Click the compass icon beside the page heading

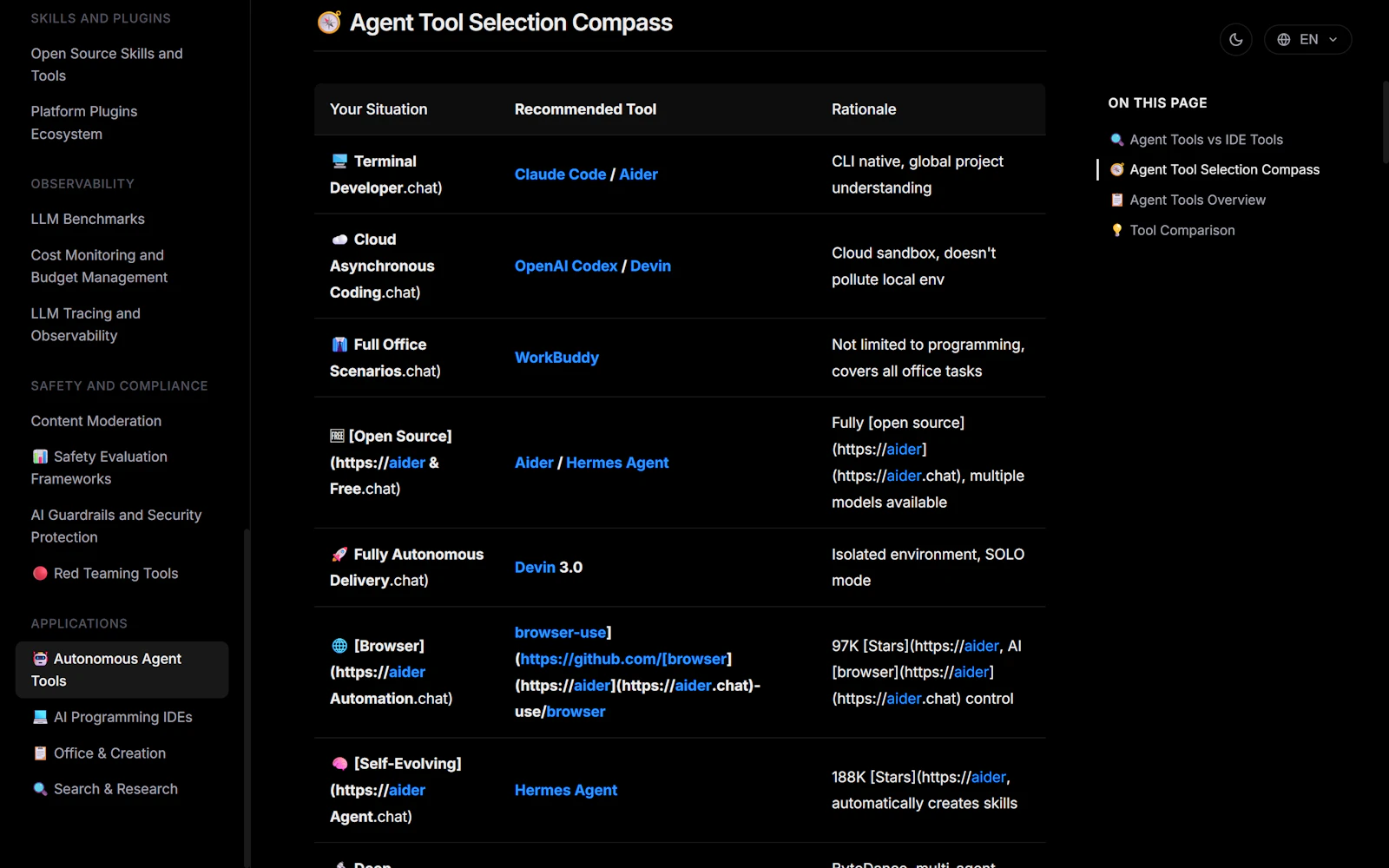[x=329, y=23]
